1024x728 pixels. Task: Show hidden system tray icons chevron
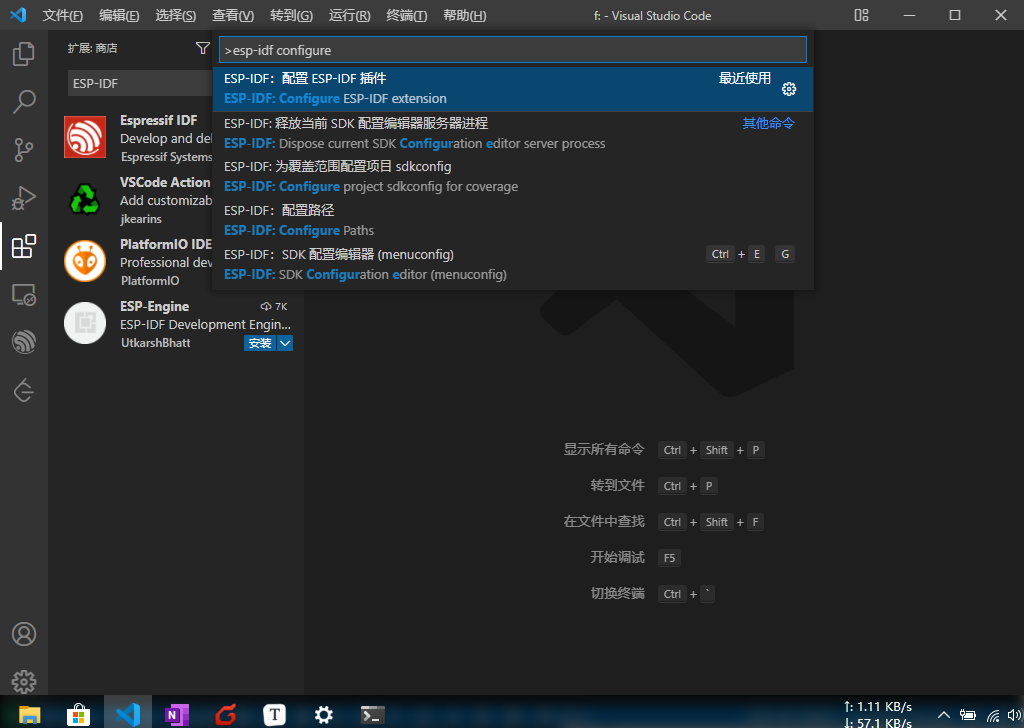944,715
